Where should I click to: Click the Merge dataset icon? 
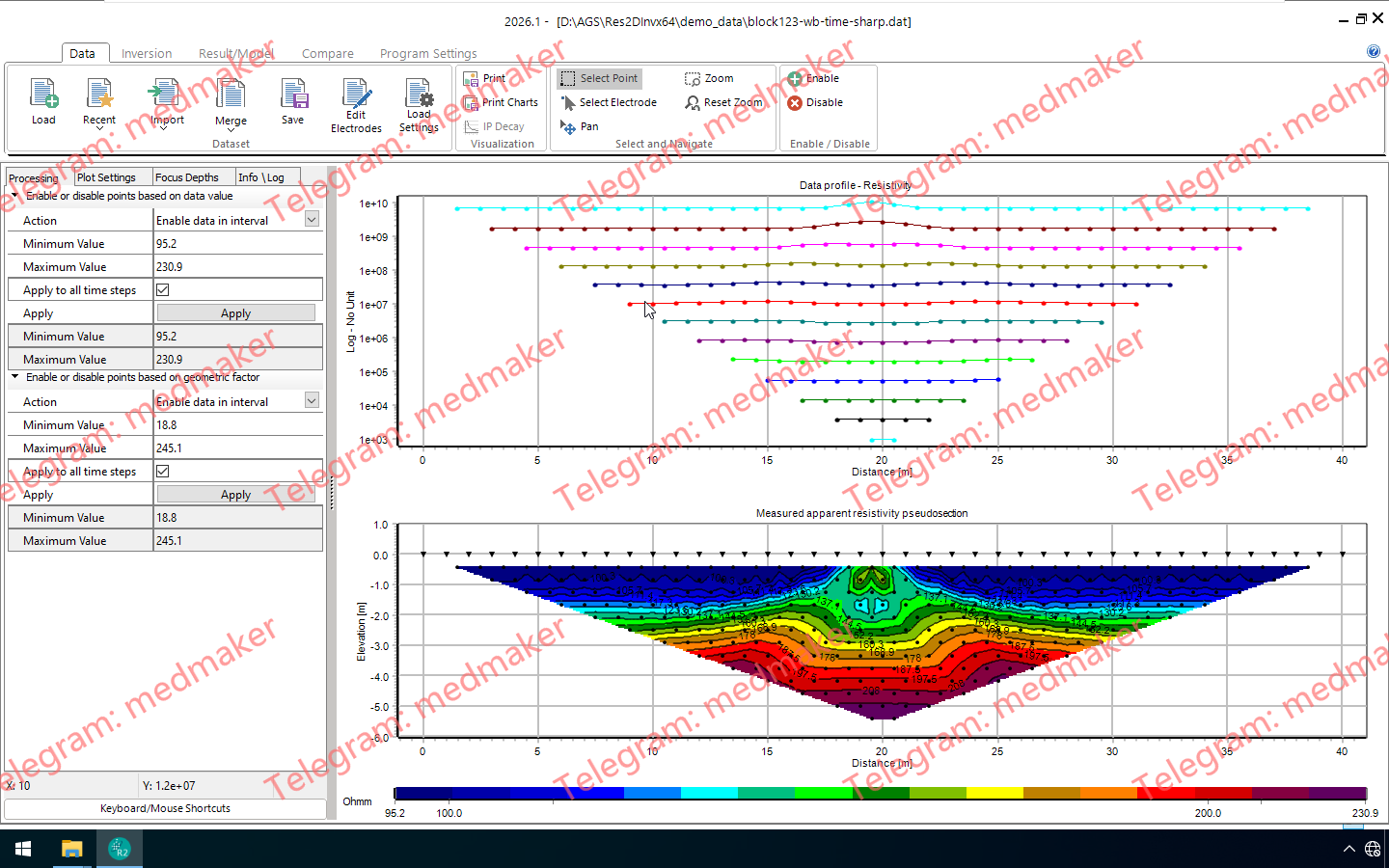click(x=231, y=94)
